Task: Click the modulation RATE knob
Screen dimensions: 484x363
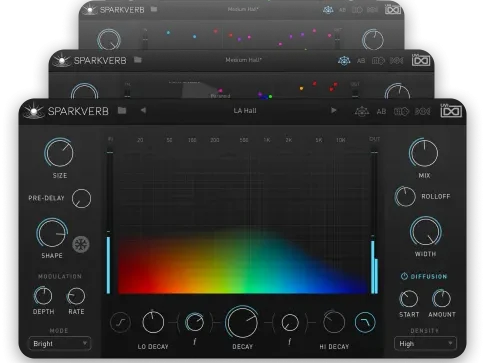Action: pos(76,296)
